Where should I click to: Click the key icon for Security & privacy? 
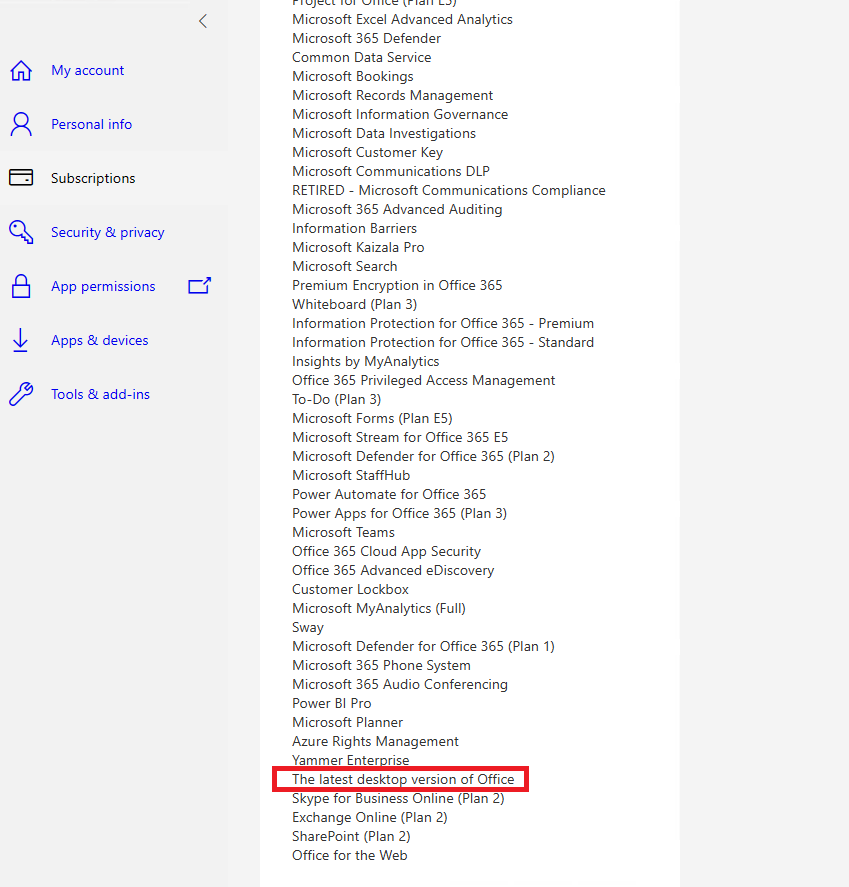pos(21,232)
